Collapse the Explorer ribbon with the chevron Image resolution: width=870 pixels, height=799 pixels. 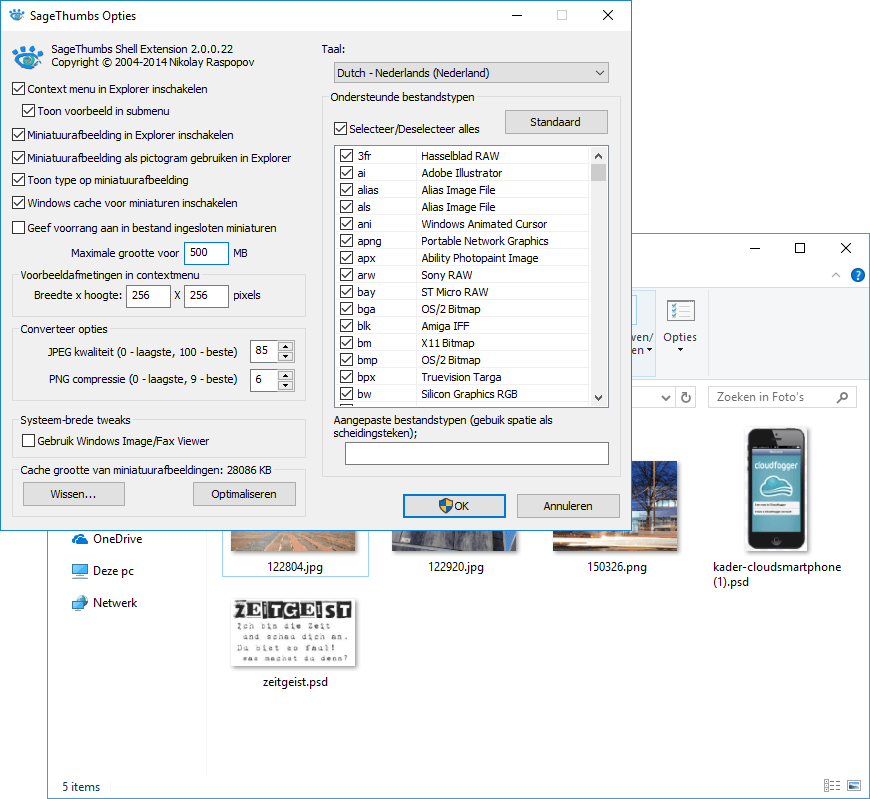[x=836, y=275]
